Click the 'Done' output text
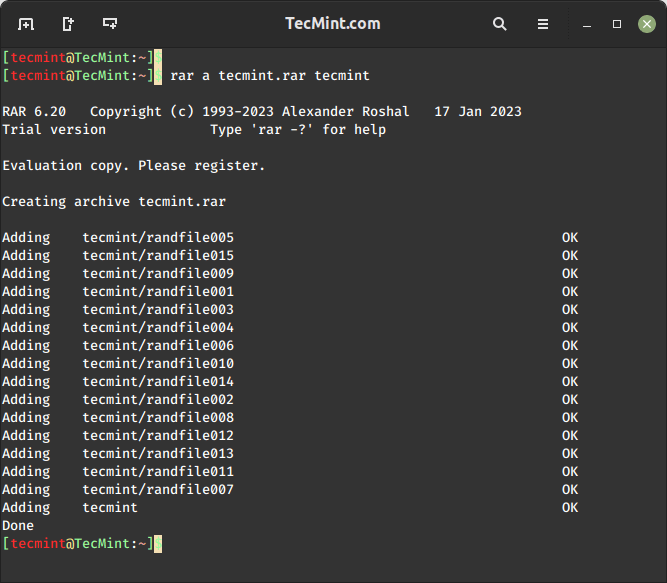667x583 pixels. pos(18,526)
